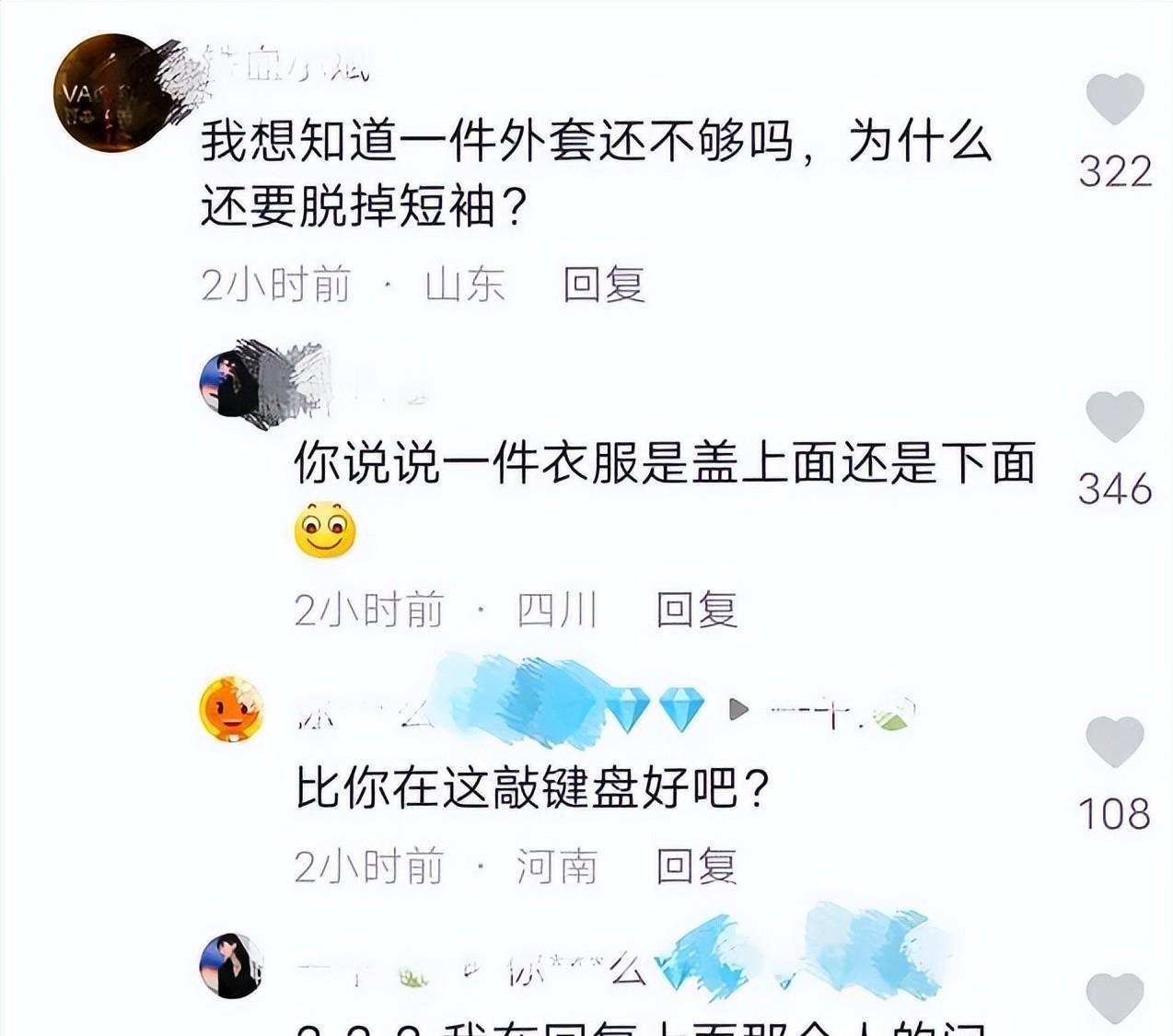
Task: Tap the 322 like count
Action: coord(1115,172)
